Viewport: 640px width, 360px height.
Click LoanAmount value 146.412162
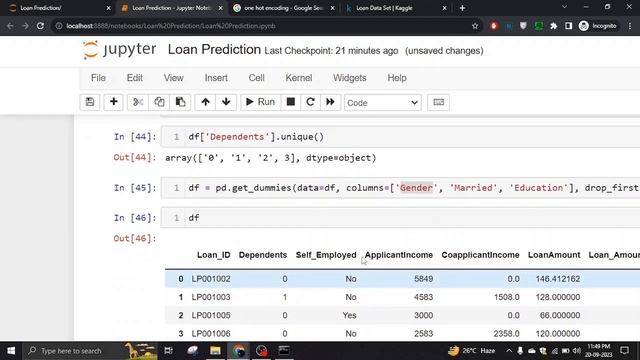pyautogui.click(x=558, y=279)
